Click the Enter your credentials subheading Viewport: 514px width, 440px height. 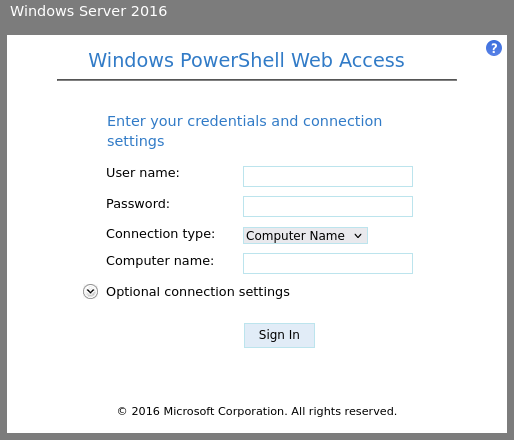(244, 131)
